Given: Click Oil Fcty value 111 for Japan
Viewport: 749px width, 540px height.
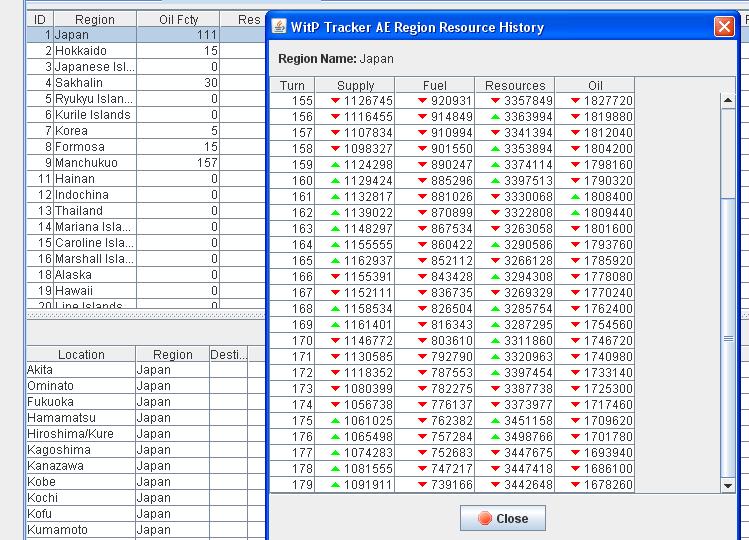Looking at the screenshot, I should (178, 34).
